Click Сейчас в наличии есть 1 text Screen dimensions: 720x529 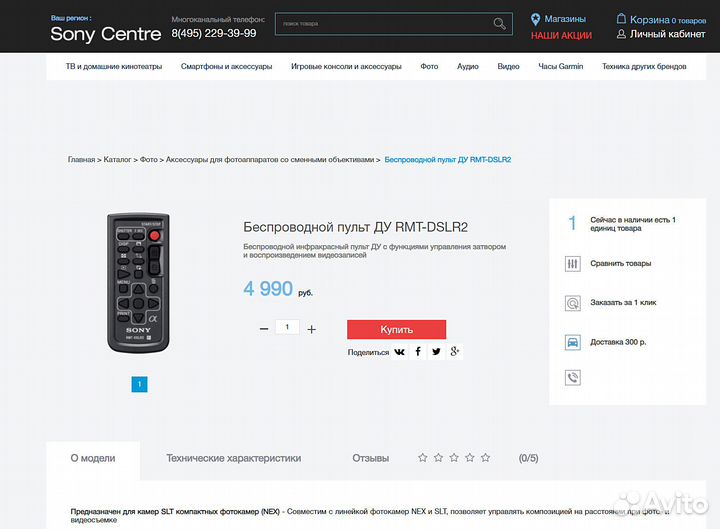[x=633, y=224]
